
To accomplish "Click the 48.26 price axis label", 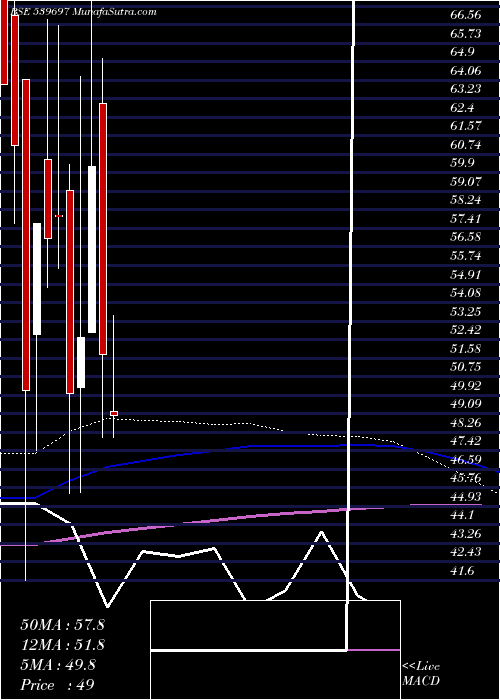I will point(466,423).
